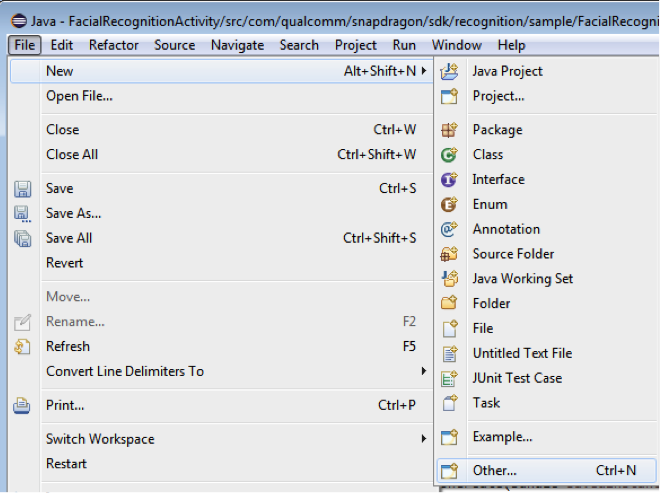Click the Untitled Text File icon
The image size is (660, 493).
(x=449, y=353)
